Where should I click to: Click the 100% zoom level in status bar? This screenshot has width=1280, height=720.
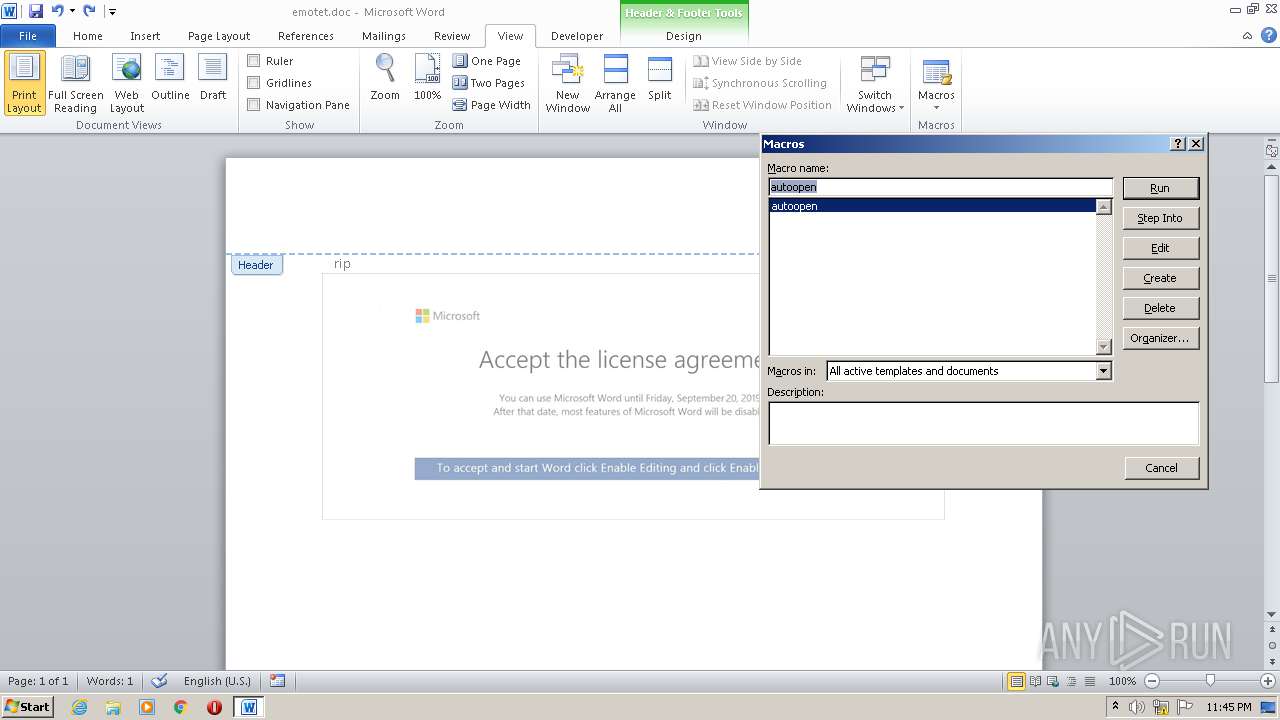(1122, 681)
